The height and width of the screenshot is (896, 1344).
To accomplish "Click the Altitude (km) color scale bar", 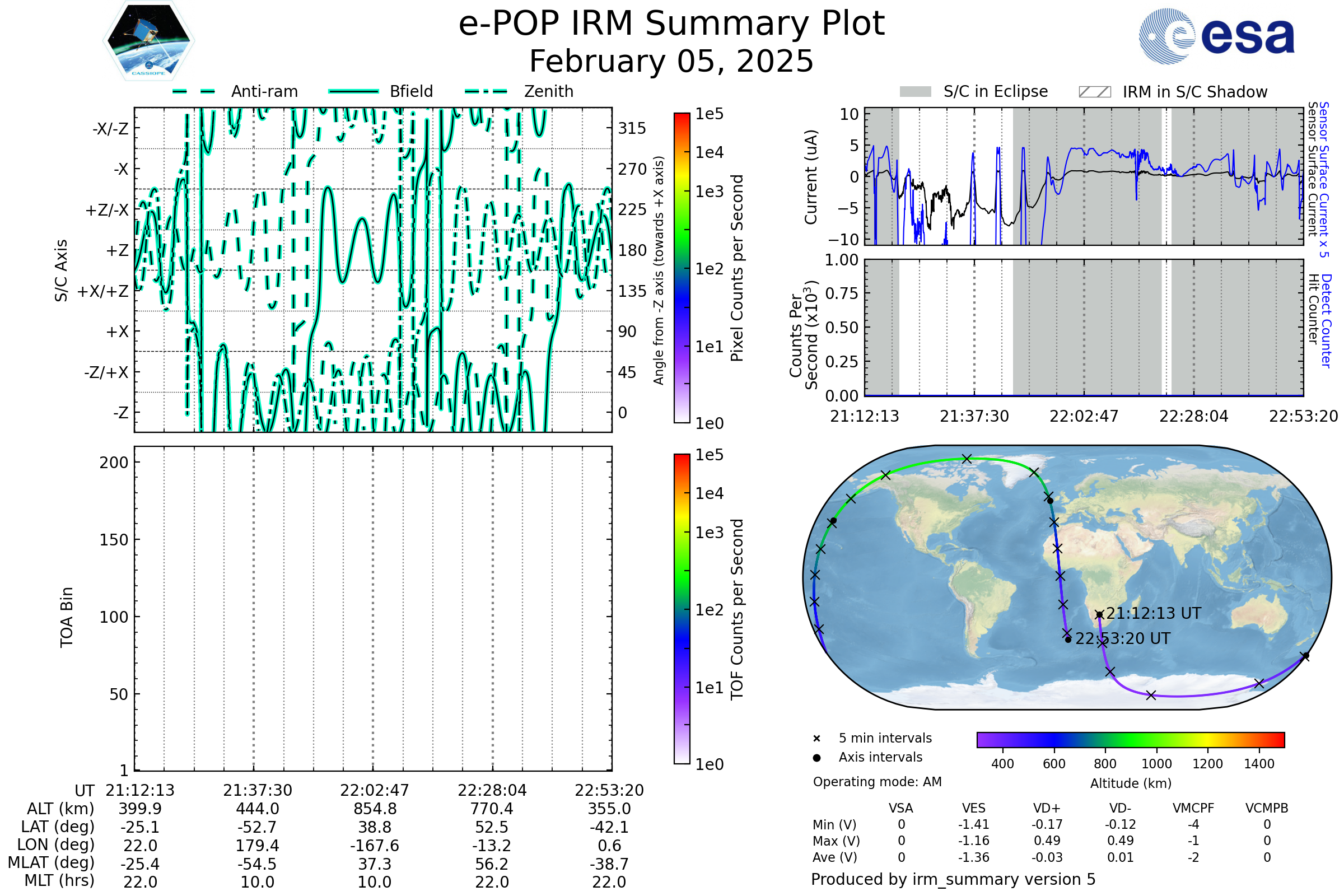I will click(x=1130, y=739).
